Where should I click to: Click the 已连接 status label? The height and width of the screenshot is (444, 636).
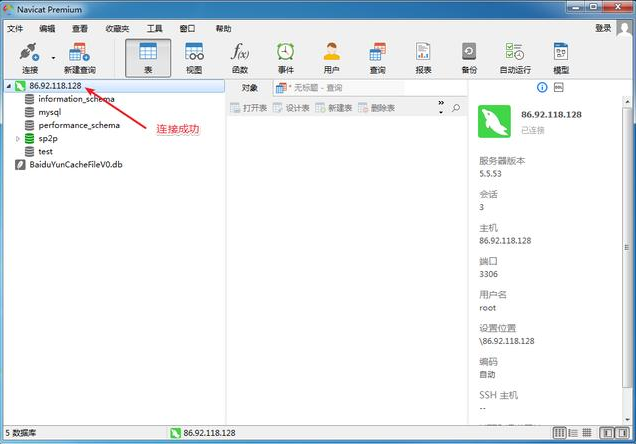click(x=533, y=131)
